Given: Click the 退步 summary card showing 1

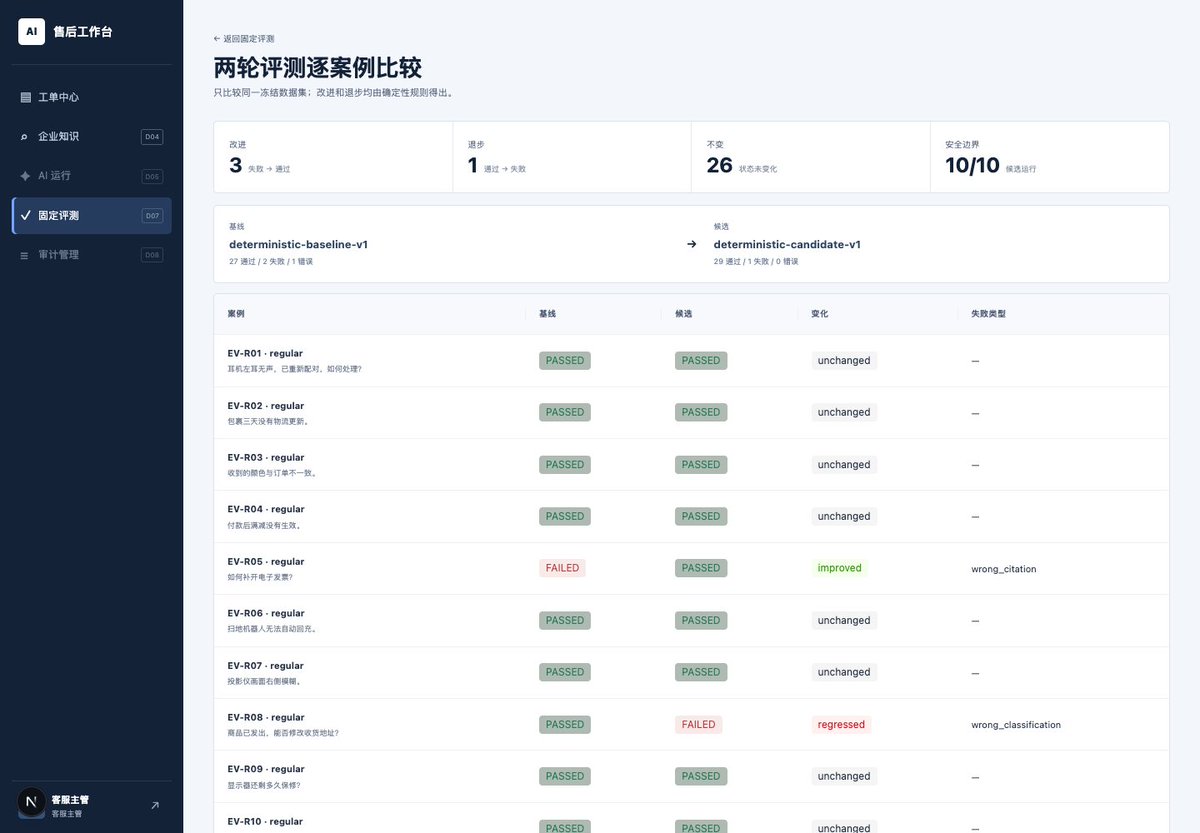Looking at the screenshot, I should pyautogui.click(x=572, y=157).
